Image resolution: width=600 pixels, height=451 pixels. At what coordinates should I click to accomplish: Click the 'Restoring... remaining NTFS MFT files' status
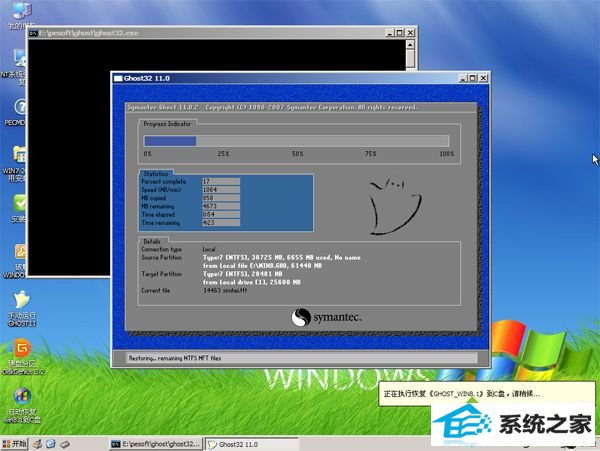174,358
